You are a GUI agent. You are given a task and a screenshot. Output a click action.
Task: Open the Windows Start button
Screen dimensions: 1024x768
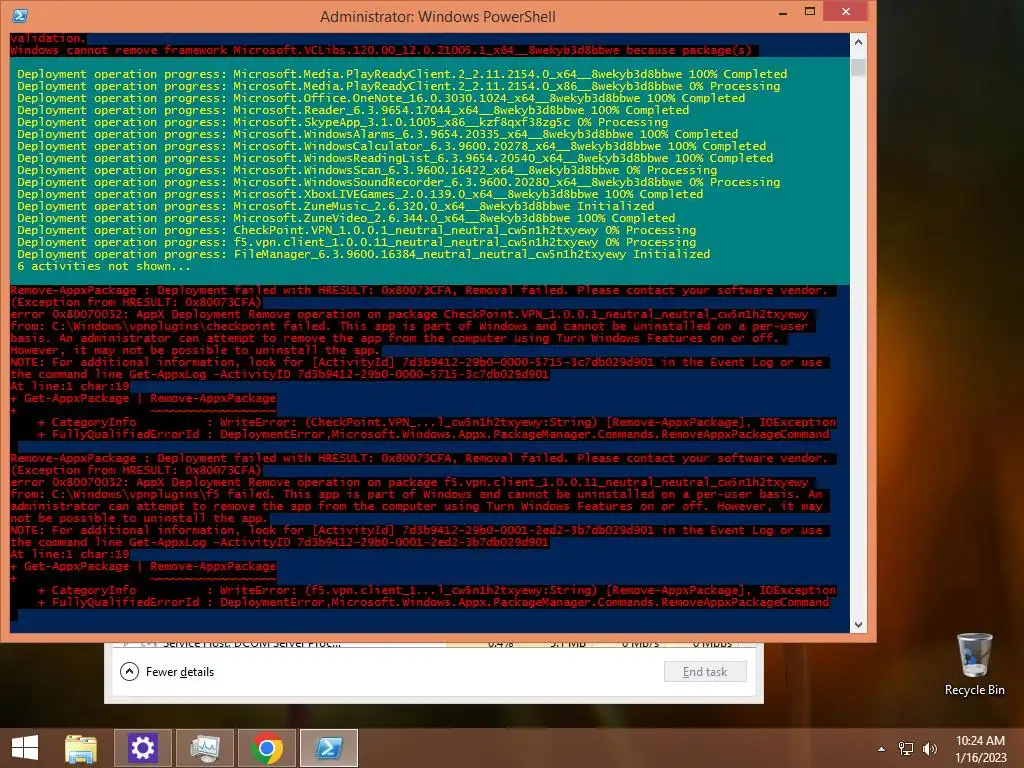(25, 748)
